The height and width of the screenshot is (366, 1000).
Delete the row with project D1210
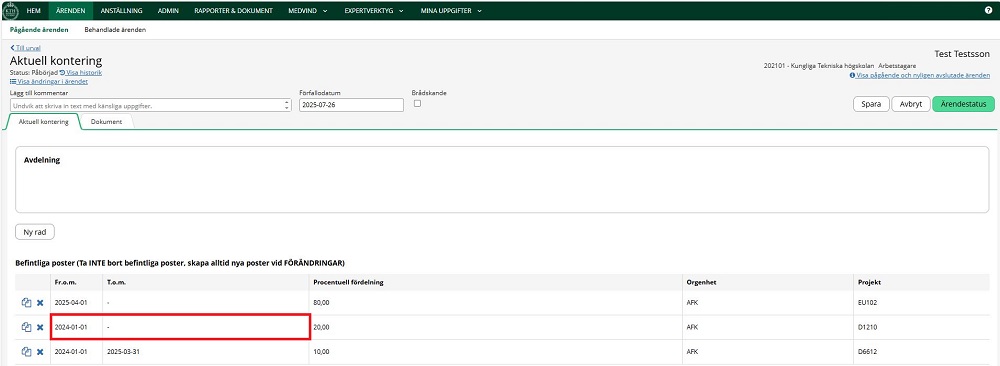pyautogui.click(x=40, y=327)
